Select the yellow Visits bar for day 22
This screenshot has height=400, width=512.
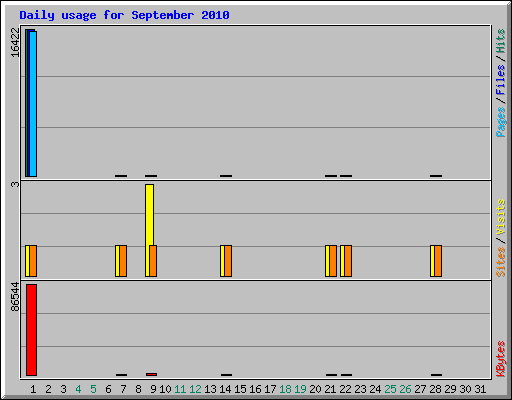click(x=342, y=261)
